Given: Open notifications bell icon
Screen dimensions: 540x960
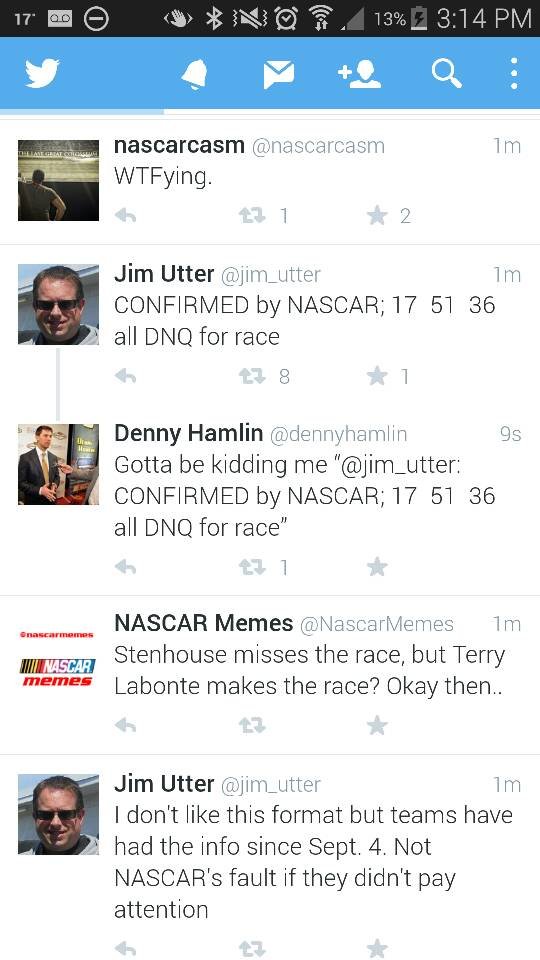Looking at the screenshot, I should point(195,75).
